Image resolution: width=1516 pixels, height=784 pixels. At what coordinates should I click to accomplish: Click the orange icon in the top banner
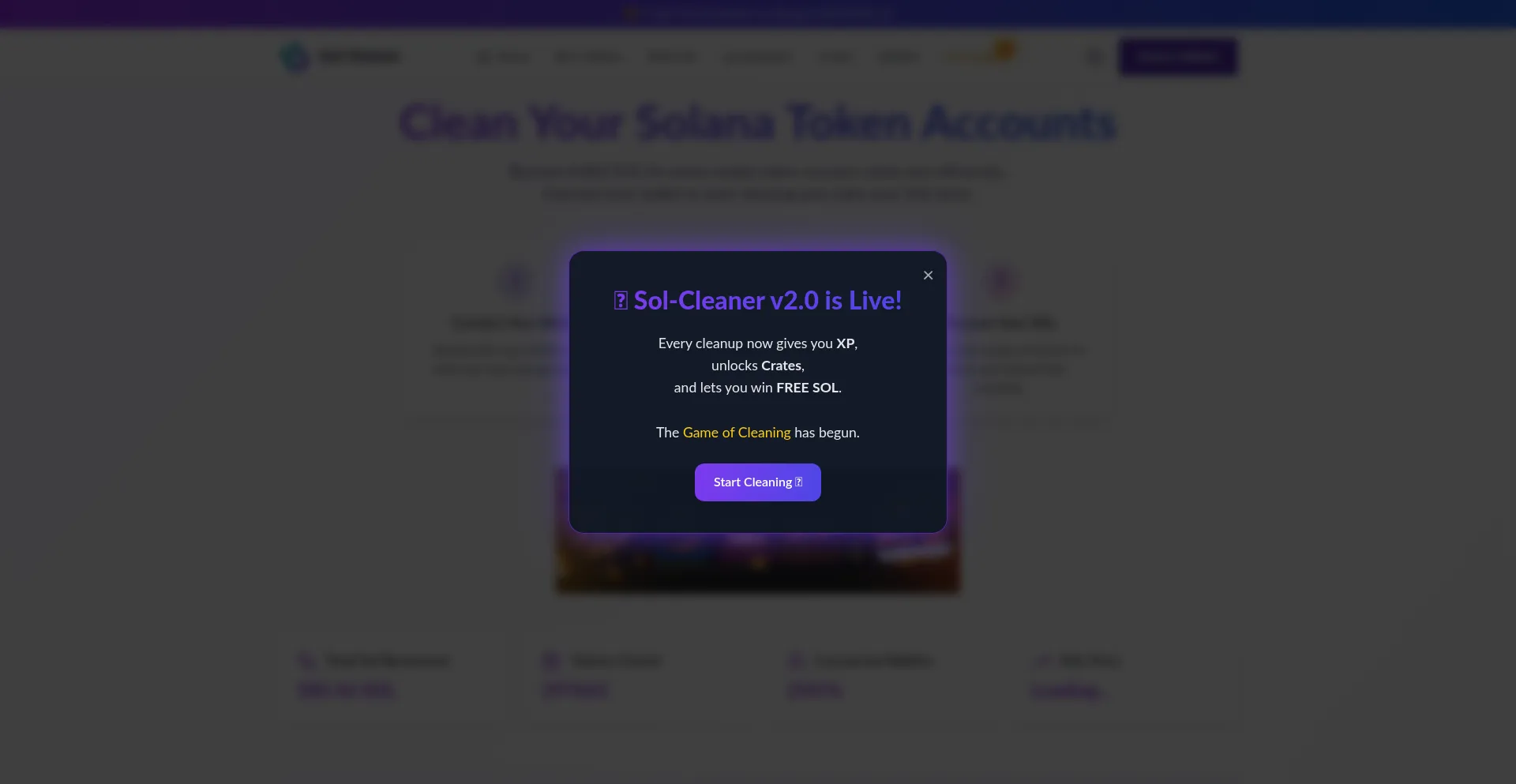click(630, 13)
